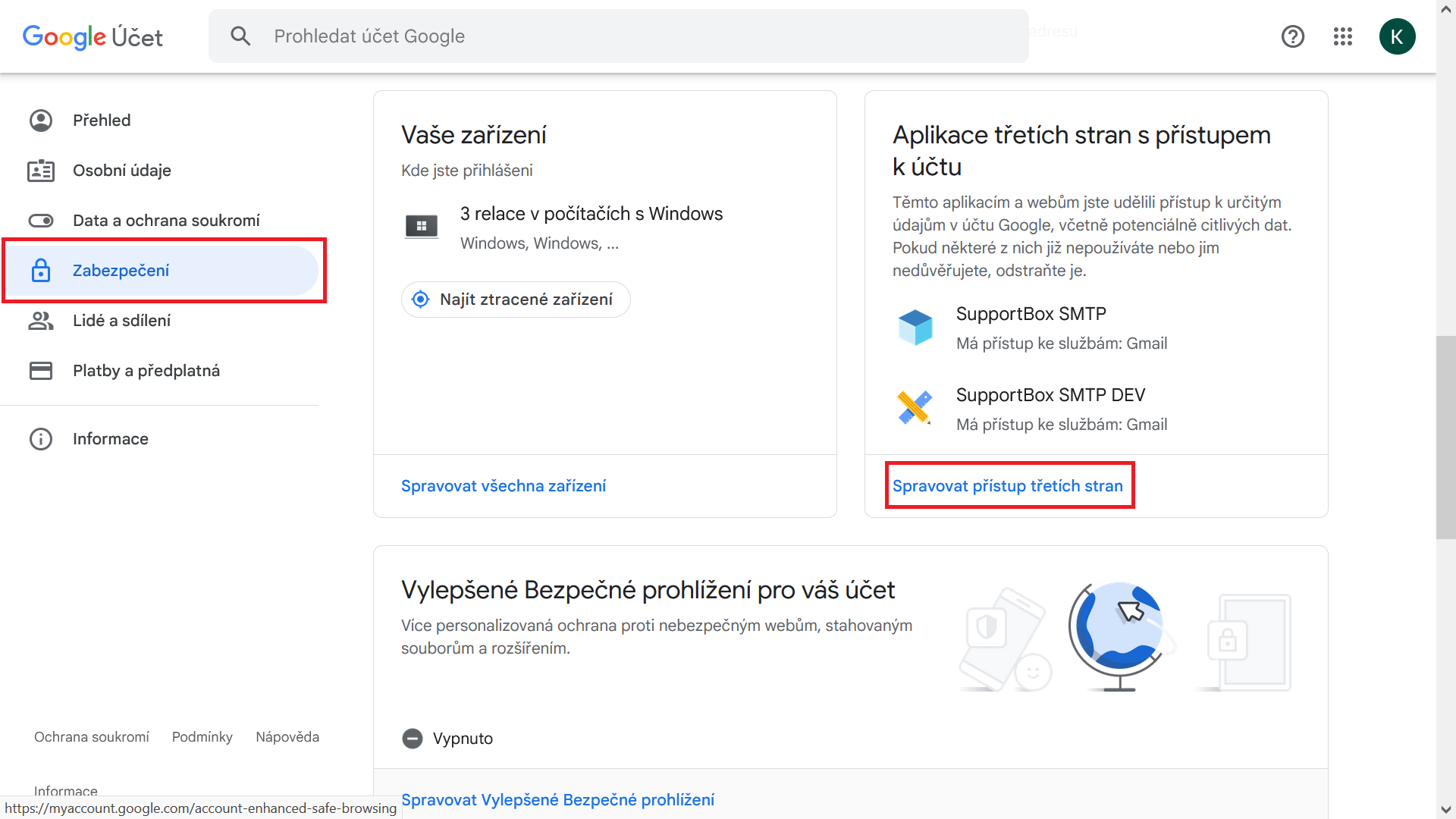Open the account avatar K
Image resolution: width=1456 pixels, height=819 pixels.
pos(1397,36)
